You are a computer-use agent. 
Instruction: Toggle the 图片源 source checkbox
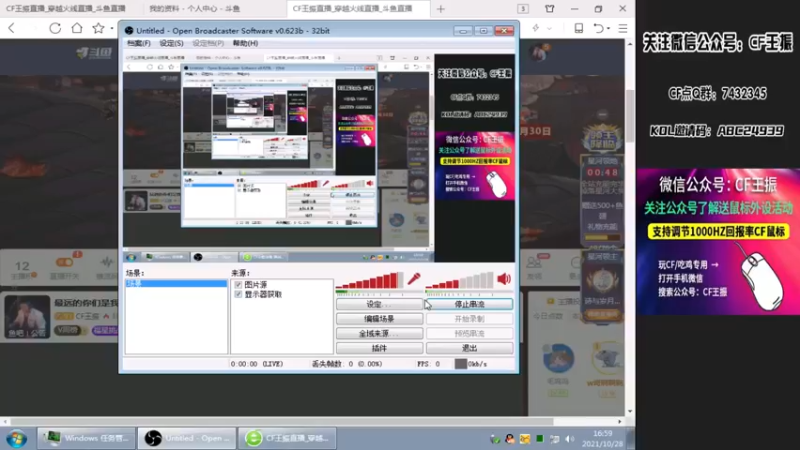point(238,285)
